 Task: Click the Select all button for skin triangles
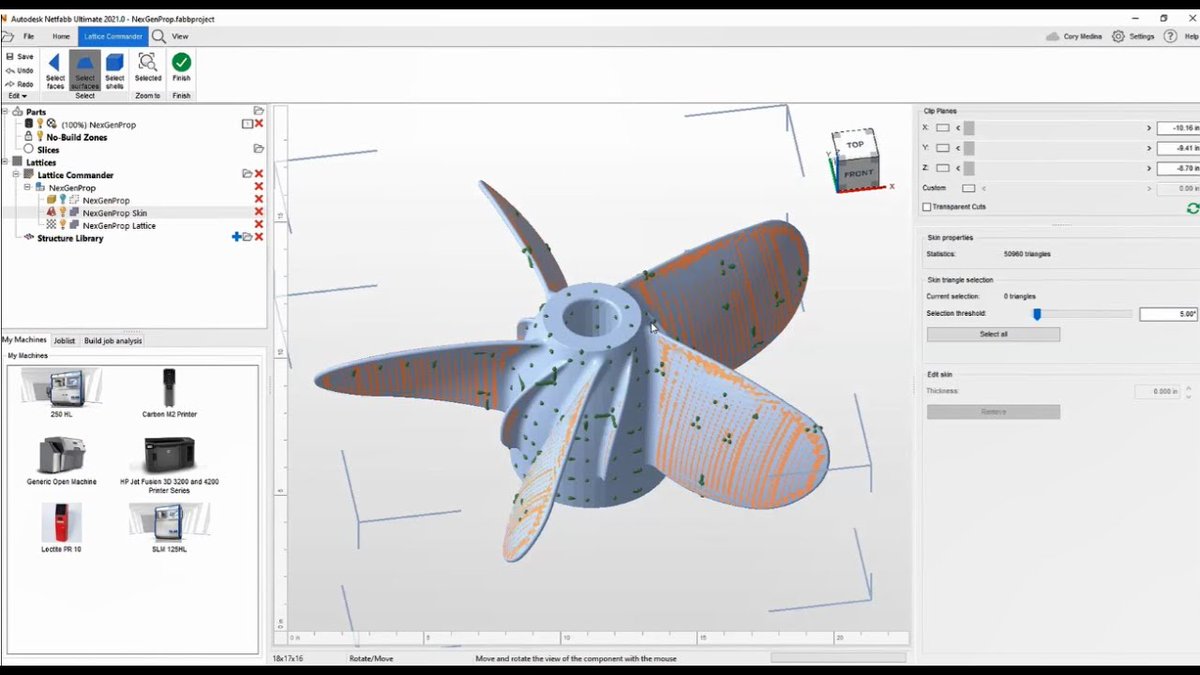click(x=993, y=333)
